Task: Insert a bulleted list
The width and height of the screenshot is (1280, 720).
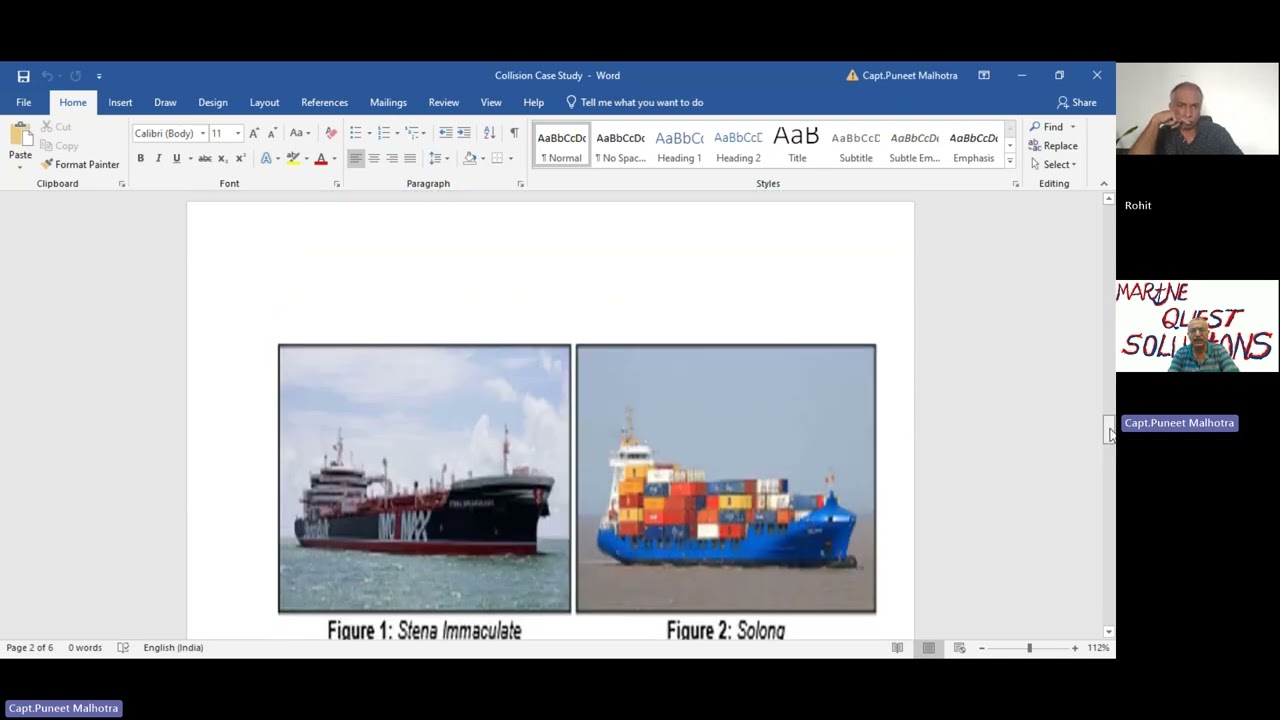Action: [356, 133]
